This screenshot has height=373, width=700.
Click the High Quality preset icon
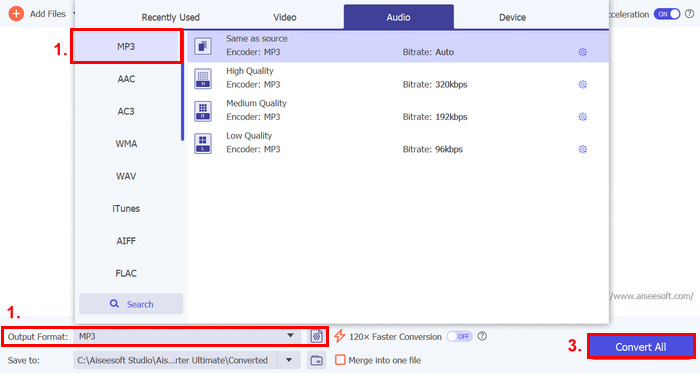203,78
